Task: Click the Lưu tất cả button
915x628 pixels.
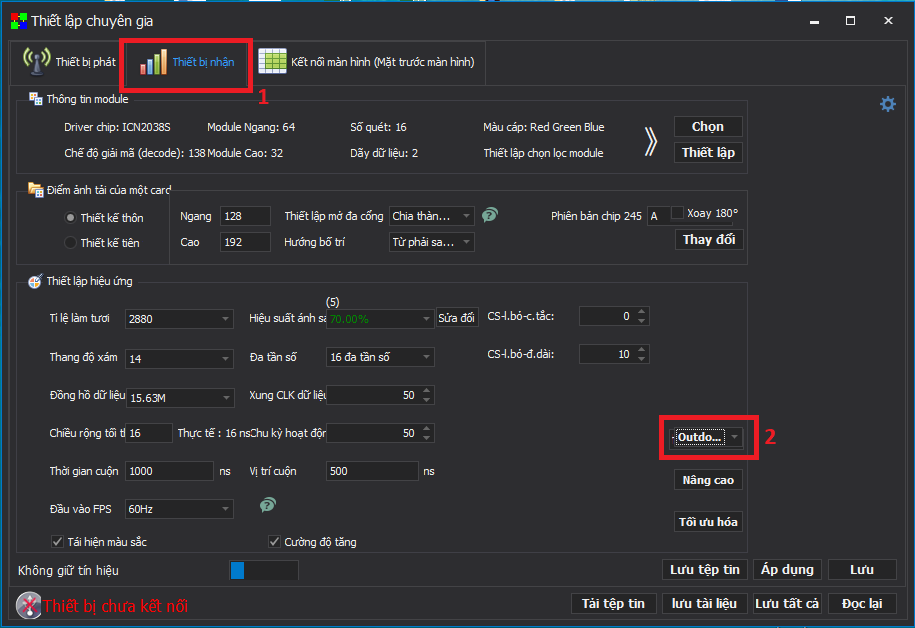Action: click(x=787, y=603)
